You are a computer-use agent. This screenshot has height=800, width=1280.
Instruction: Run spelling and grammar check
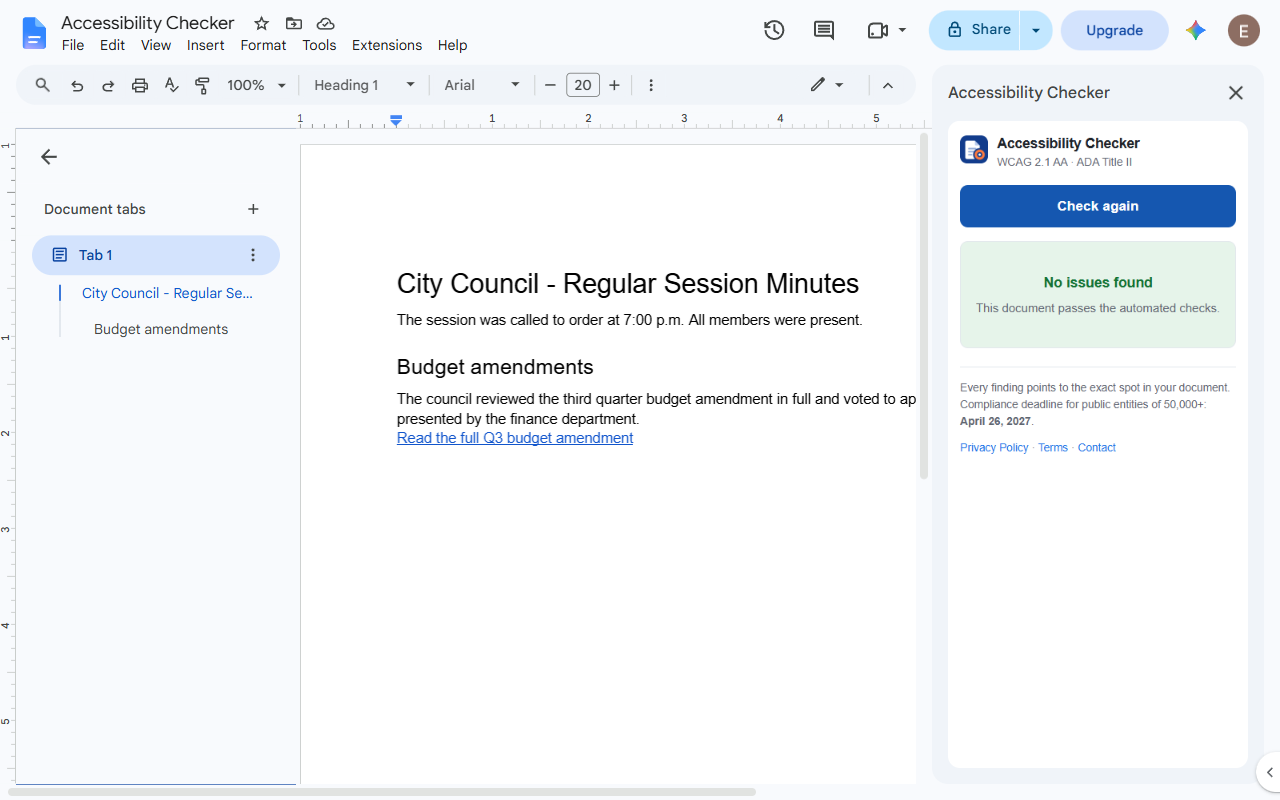[x=171, y=85]
